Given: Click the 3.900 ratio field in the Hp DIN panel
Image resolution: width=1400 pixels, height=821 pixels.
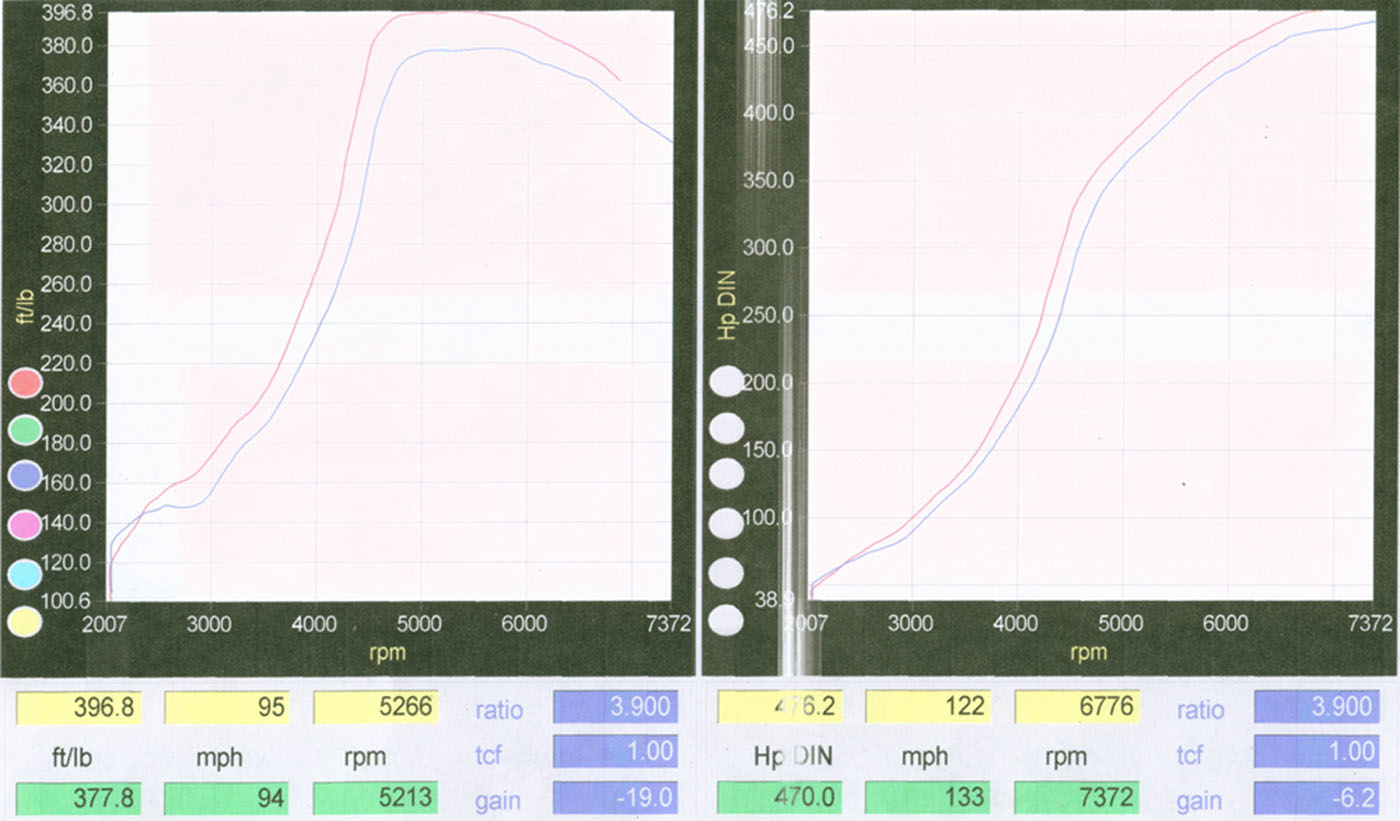Looking at the screenshot, I should pyautogui.click(x=1317, y=707).
